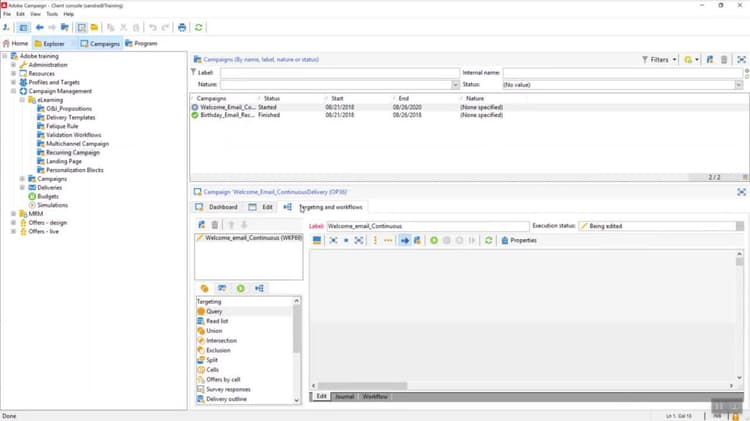This screenshot has width=750, height=421.
Task: Click the workflow Label text field
Action: 428,226
